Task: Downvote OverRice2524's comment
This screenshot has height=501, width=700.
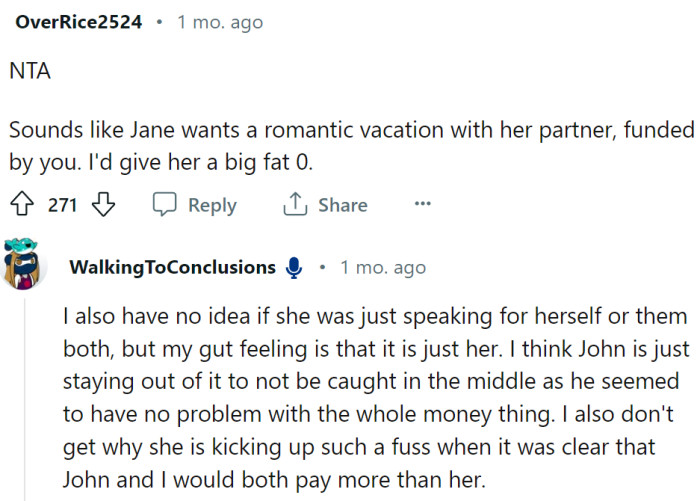Action: pos(104,205)
